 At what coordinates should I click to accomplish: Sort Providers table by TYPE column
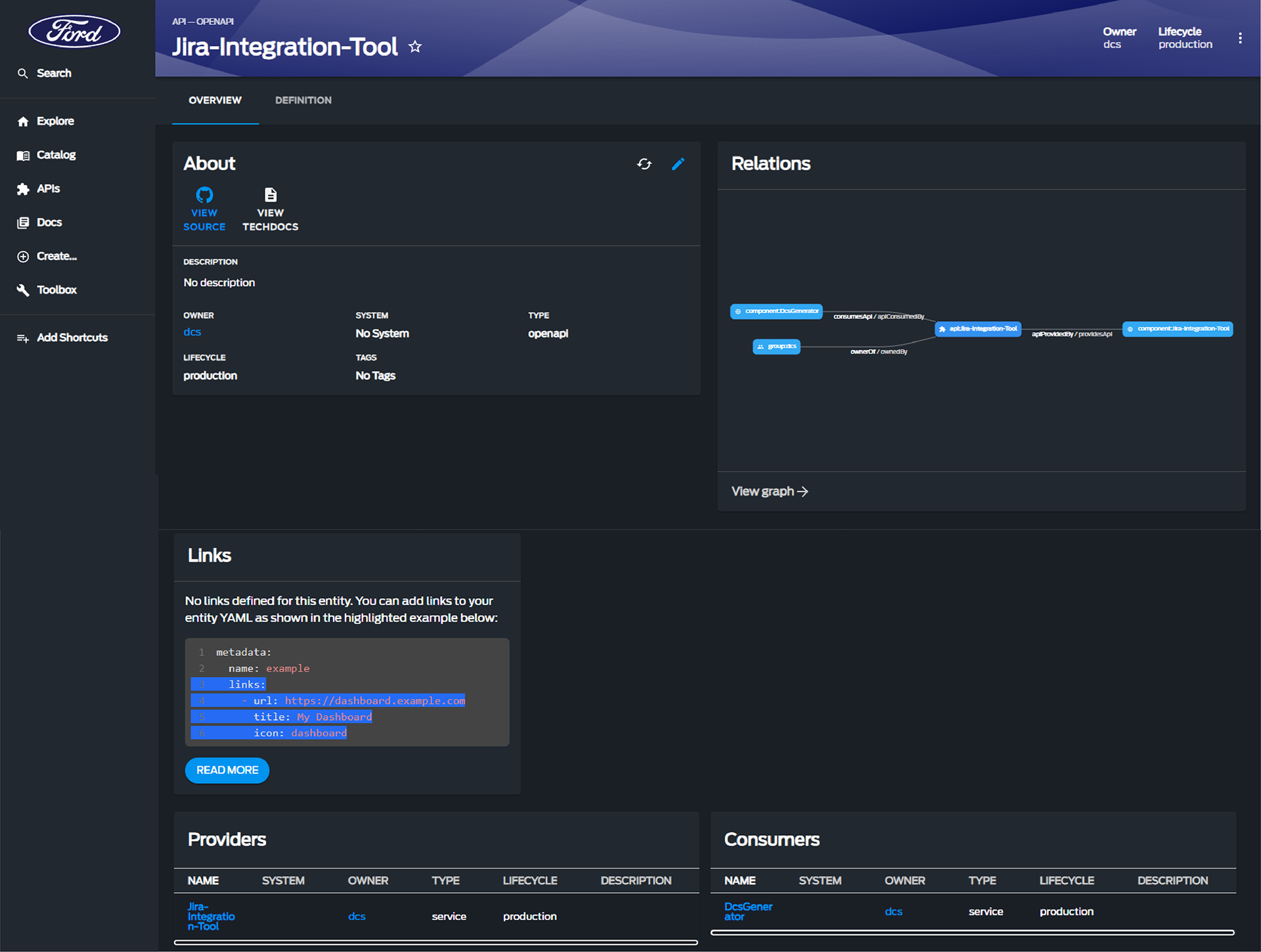point(445,880)
